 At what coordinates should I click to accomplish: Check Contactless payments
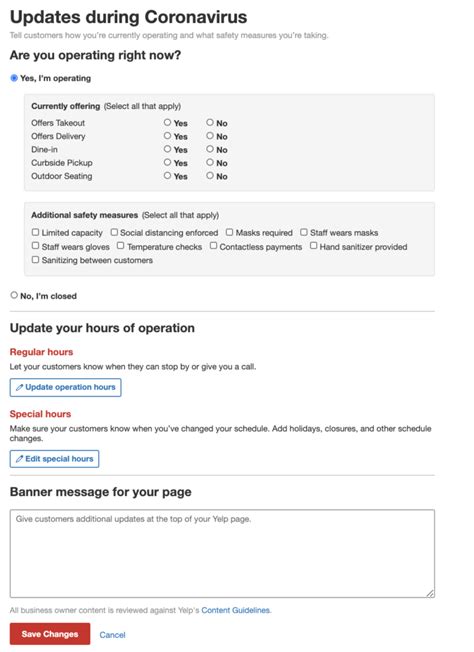tap(213, 246)
